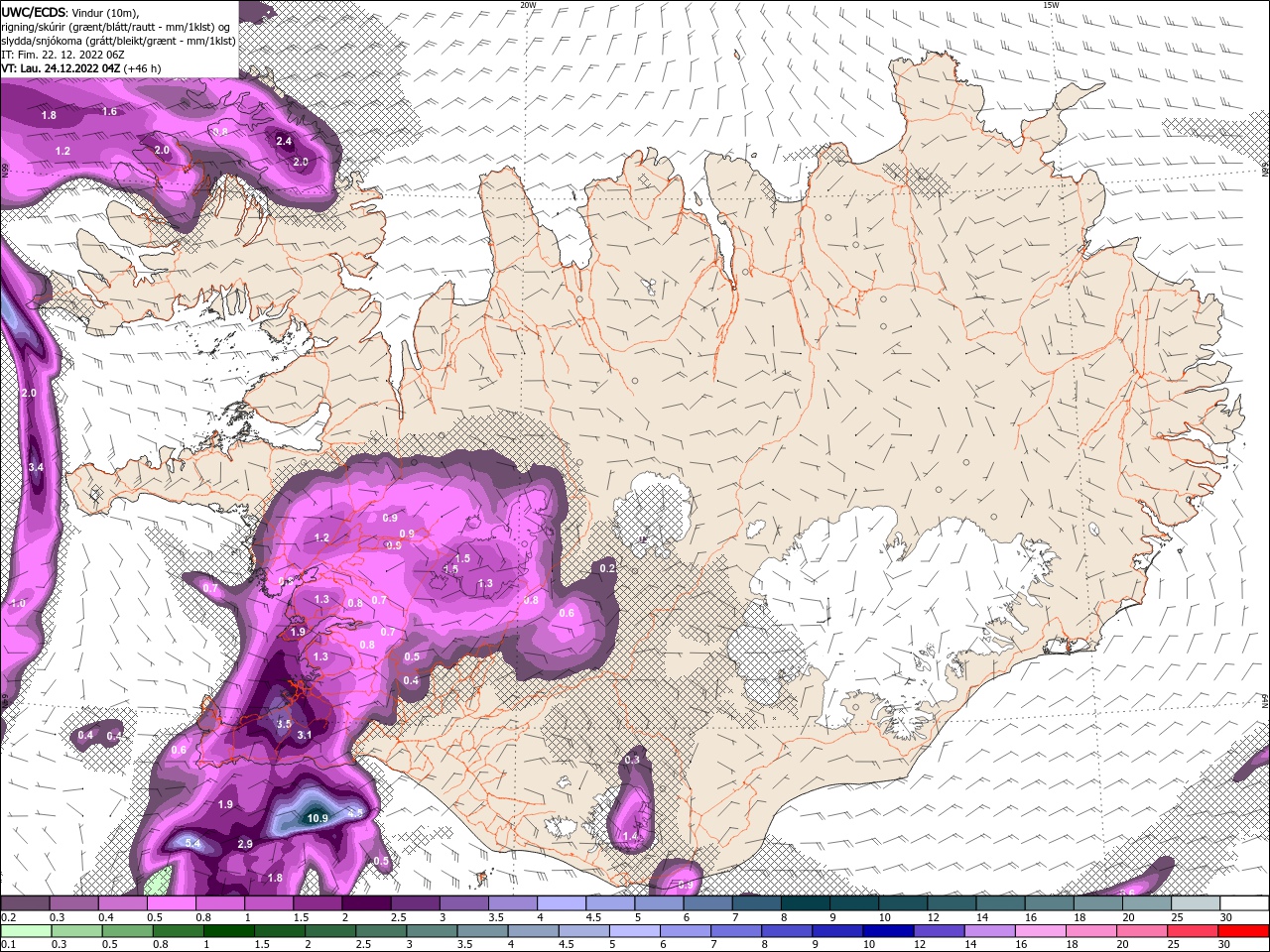Viewport: 1270px width, 952px height.
Task: Click the 0.8 label in the lower legend
Action: [x=161, y=945]
